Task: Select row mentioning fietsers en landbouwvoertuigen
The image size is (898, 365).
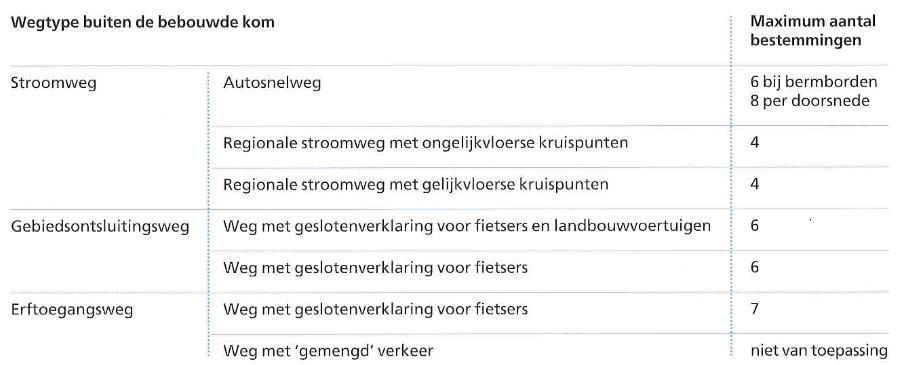Action: point(467,226)
